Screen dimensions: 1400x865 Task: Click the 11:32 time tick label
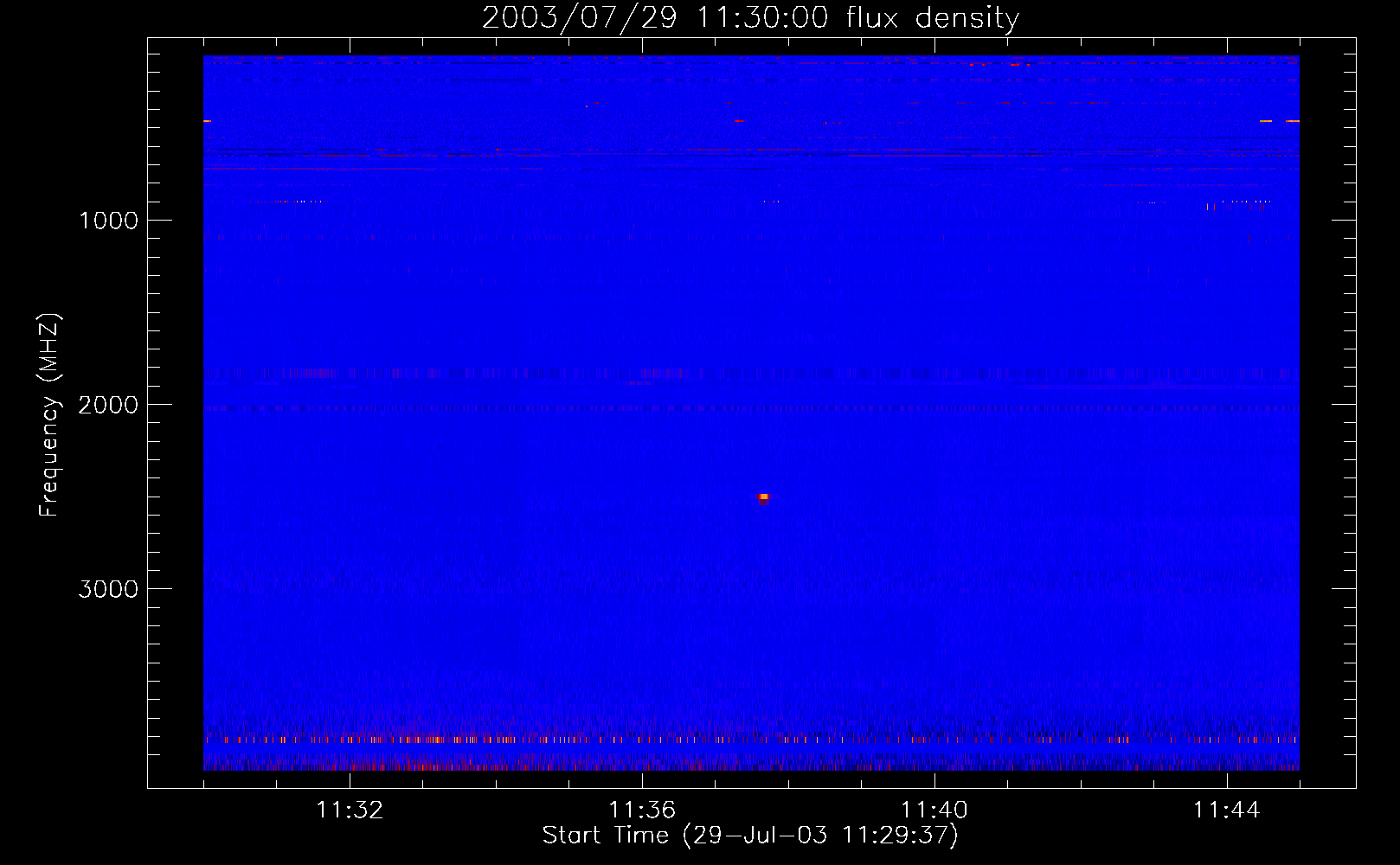350,811
